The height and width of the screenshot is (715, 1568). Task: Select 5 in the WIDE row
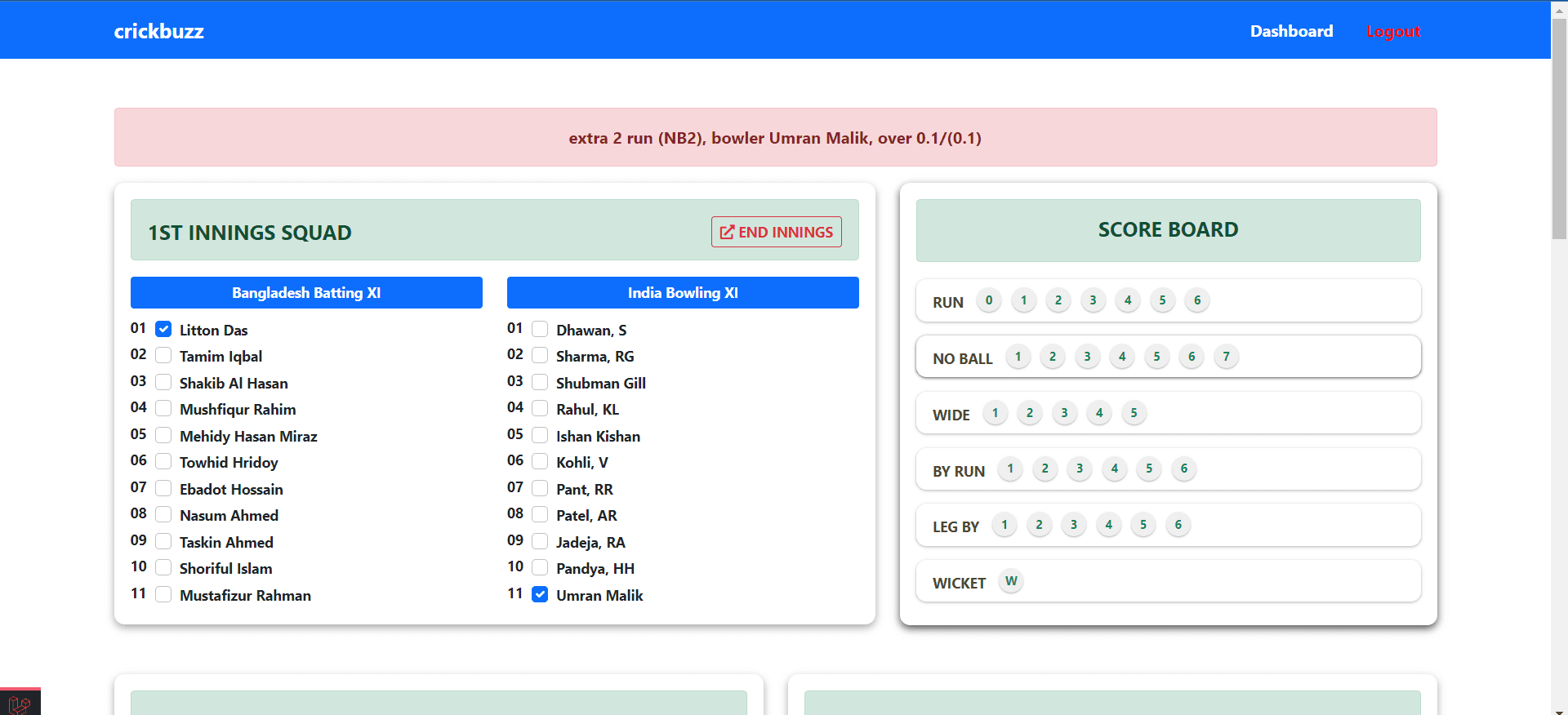(1134, 413)
